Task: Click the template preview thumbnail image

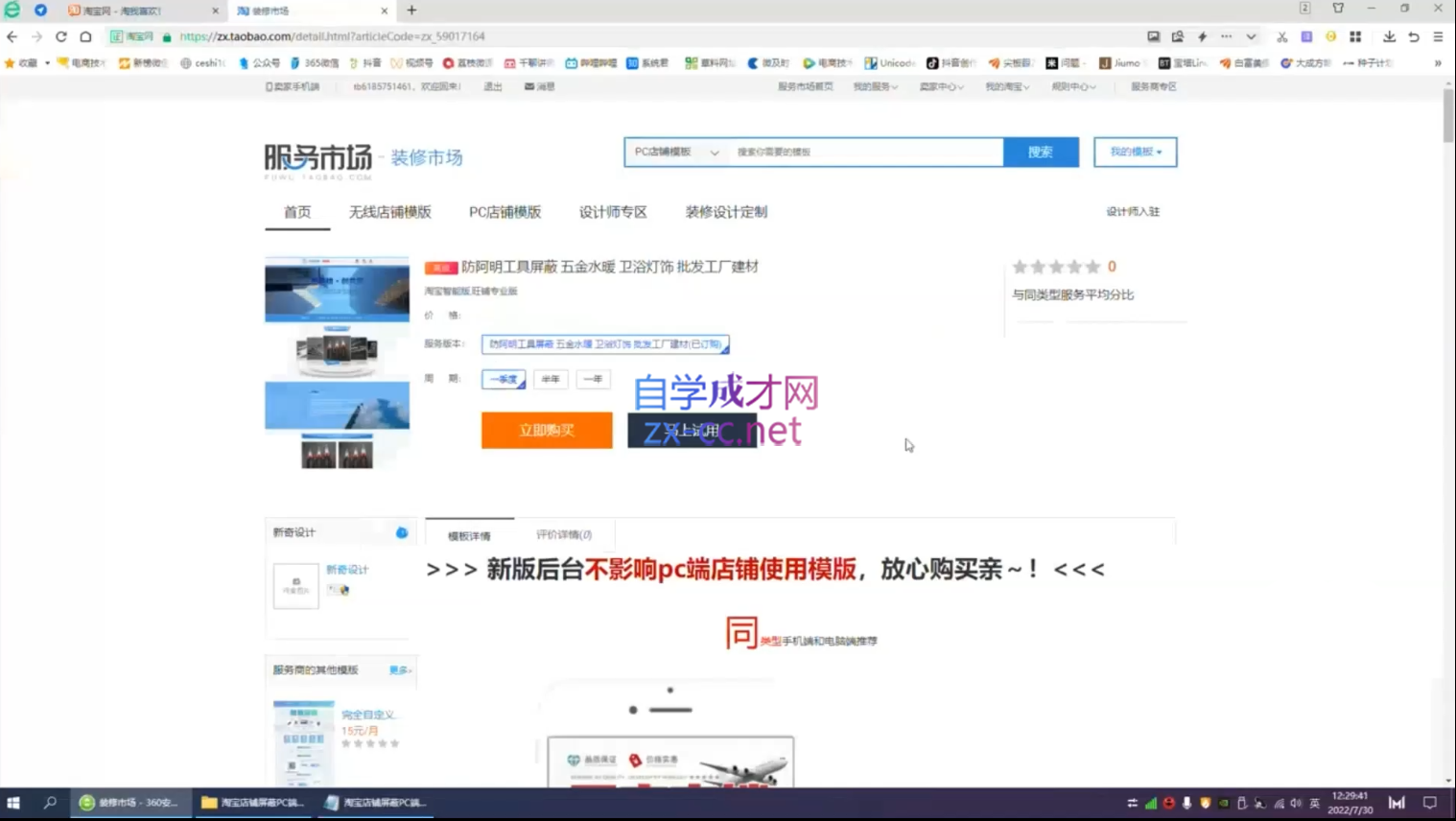Action: 337,363
